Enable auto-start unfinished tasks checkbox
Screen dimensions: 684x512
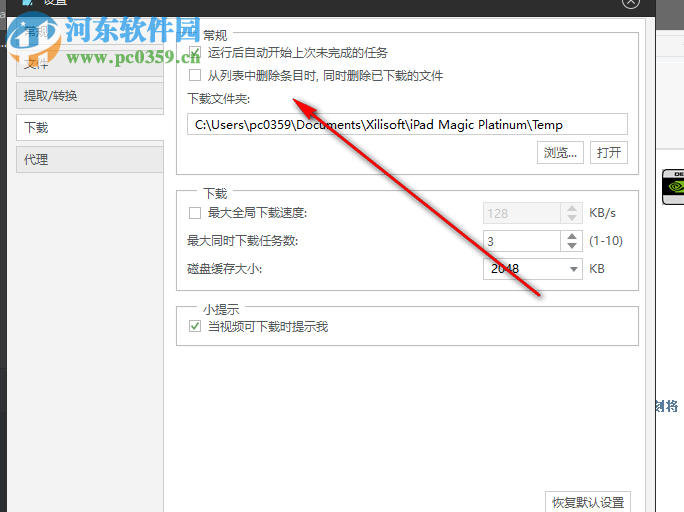point(195,53)
